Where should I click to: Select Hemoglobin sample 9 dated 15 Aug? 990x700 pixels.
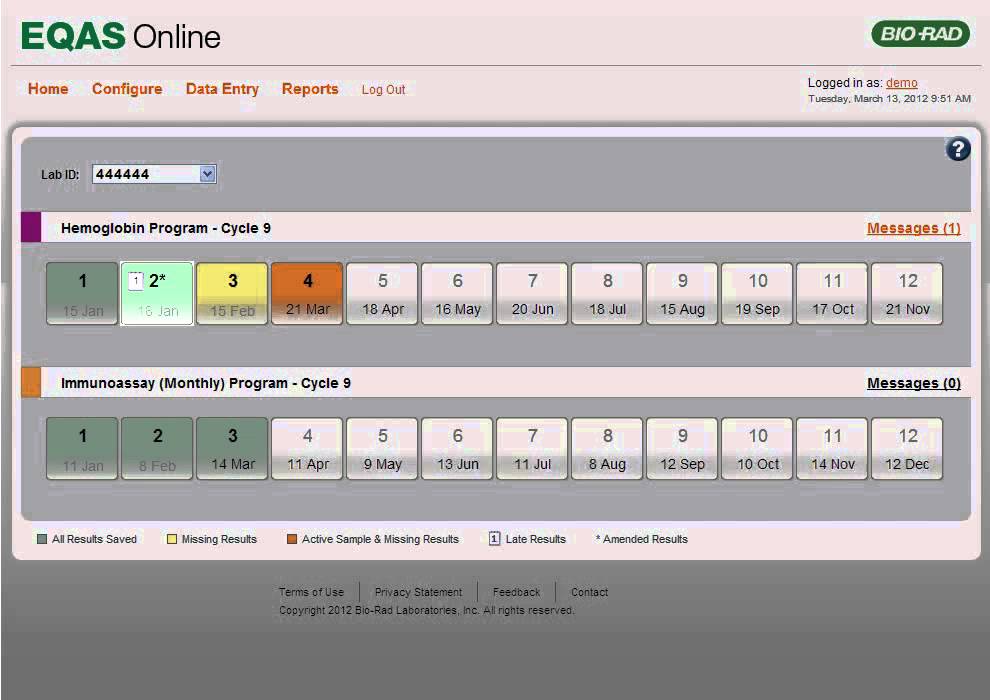[683, 294]
